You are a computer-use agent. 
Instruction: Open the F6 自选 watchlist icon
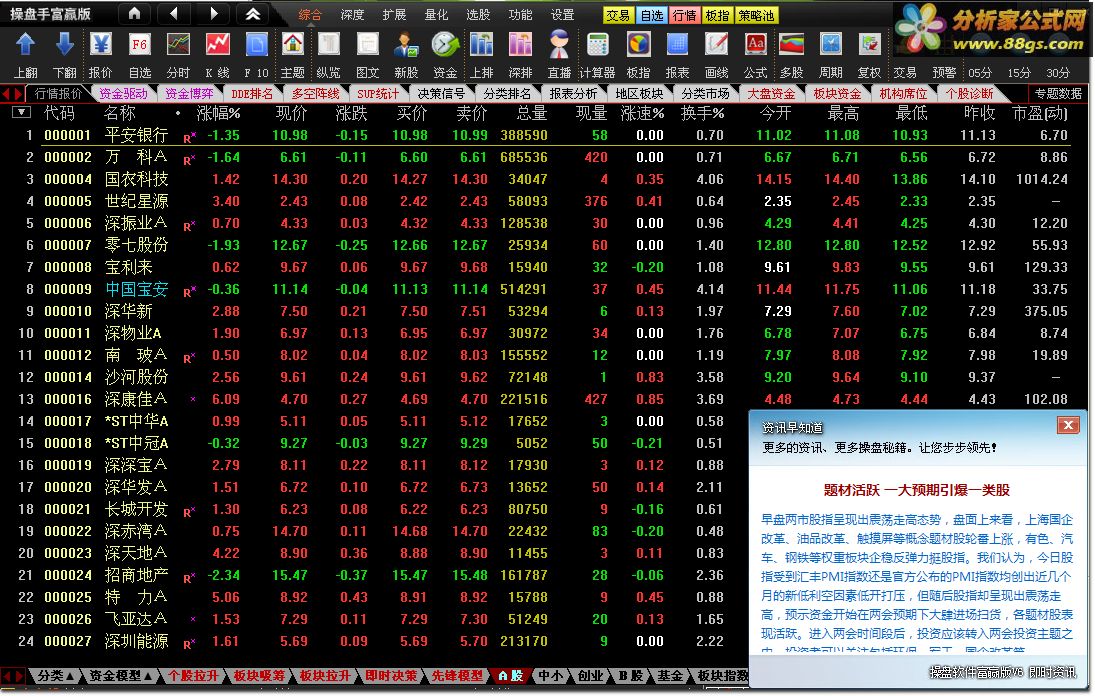pyautogui.click(x=140, y=45)
